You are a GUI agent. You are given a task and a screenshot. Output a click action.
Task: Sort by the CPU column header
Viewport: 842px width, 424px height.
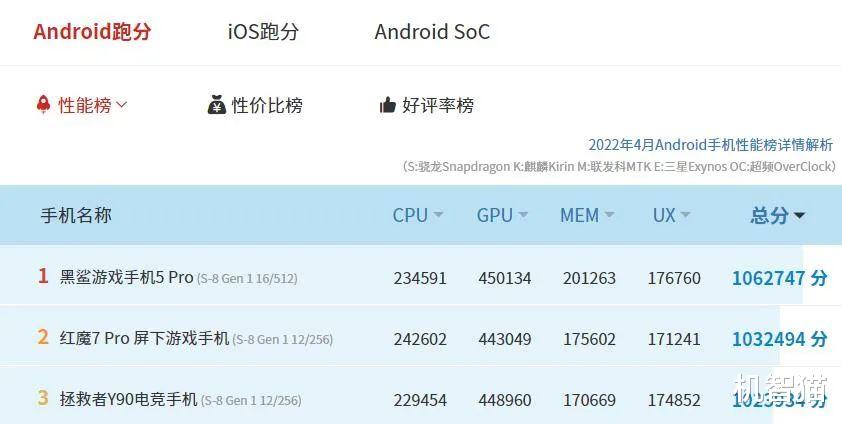pyautogui.click(x=410, y=215)
